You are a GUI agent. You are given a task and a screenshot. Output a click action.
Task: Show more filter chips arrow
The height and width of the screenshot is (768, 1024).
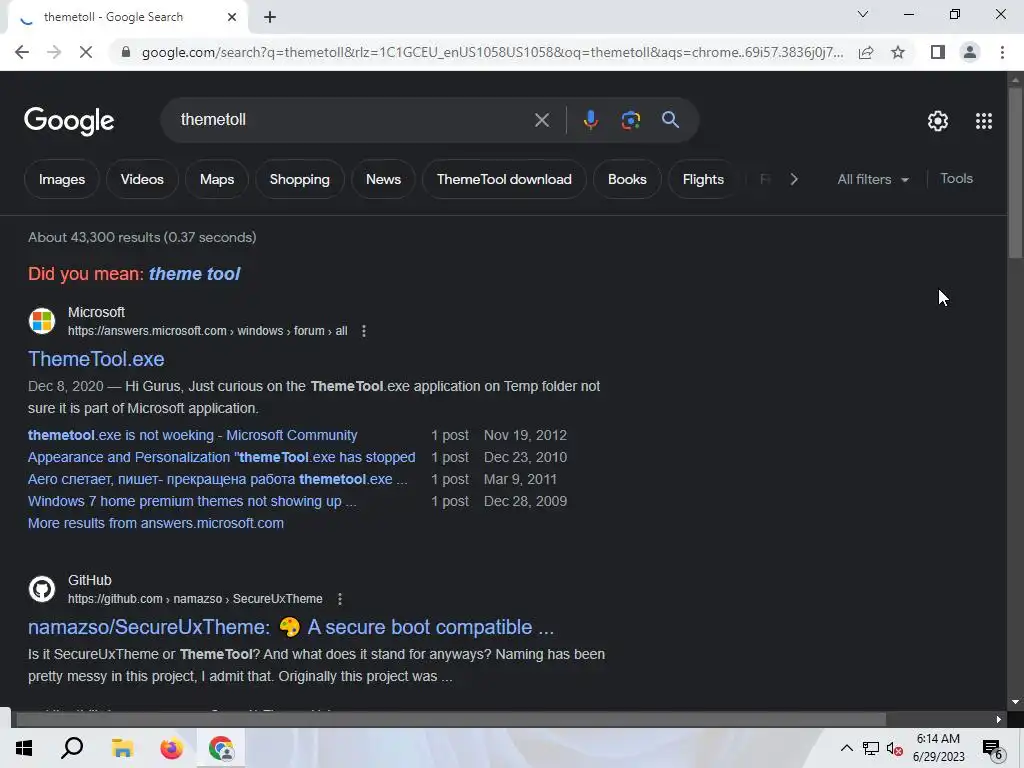(x=793, y=179)
